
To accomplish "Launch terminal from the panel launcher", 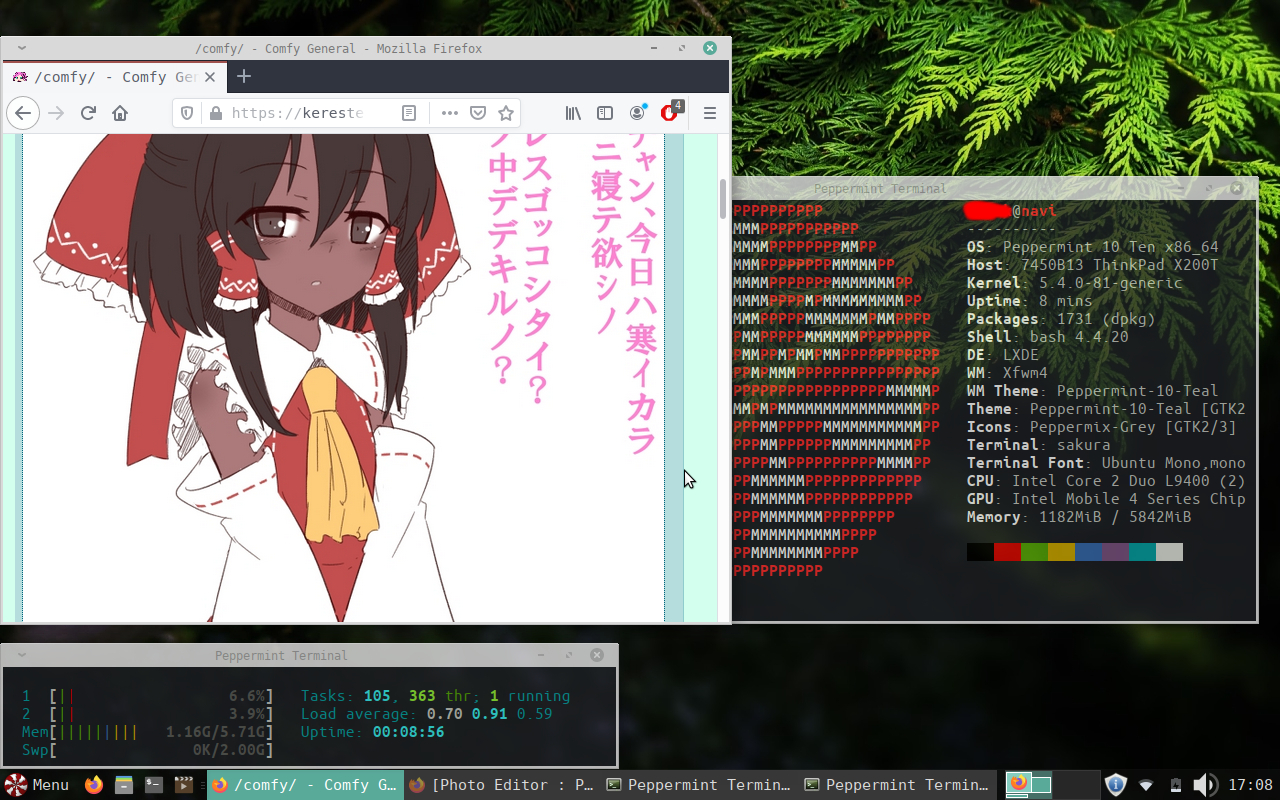I will (x=153, y=785).
